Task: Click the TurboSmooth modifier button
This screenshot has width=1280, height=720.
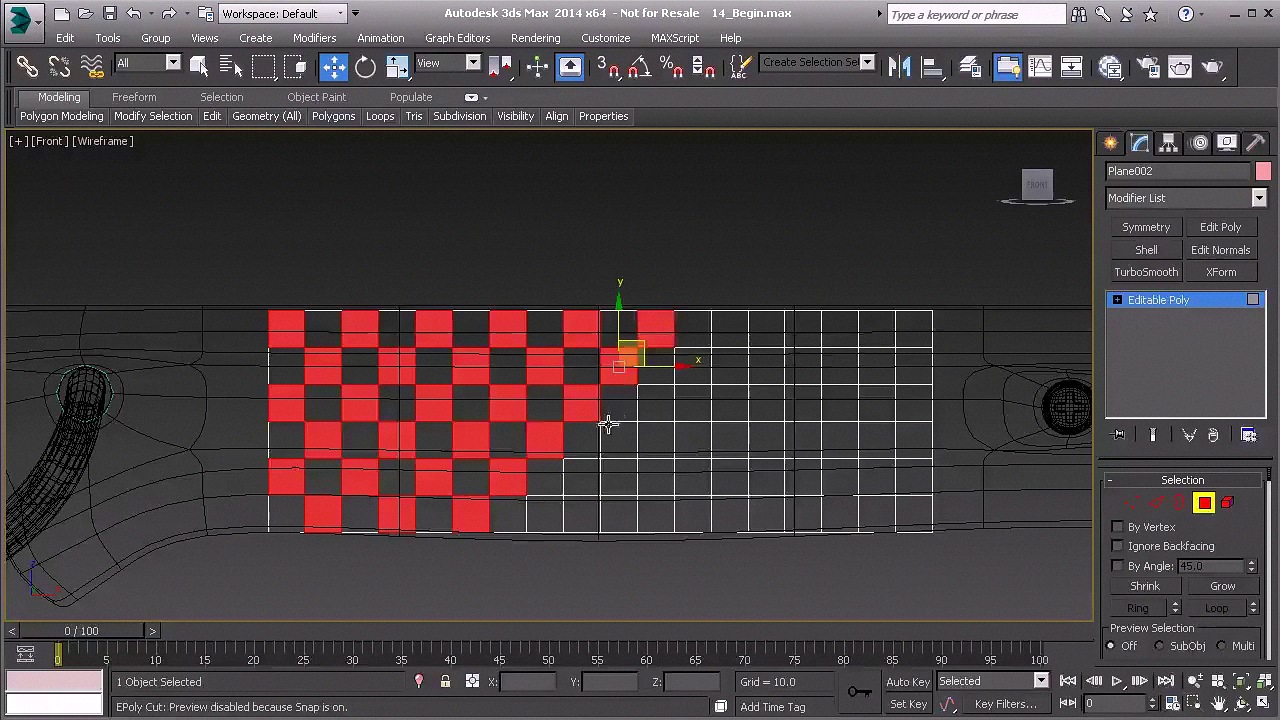Action: pyautogui.click(x=1146, y=272)
